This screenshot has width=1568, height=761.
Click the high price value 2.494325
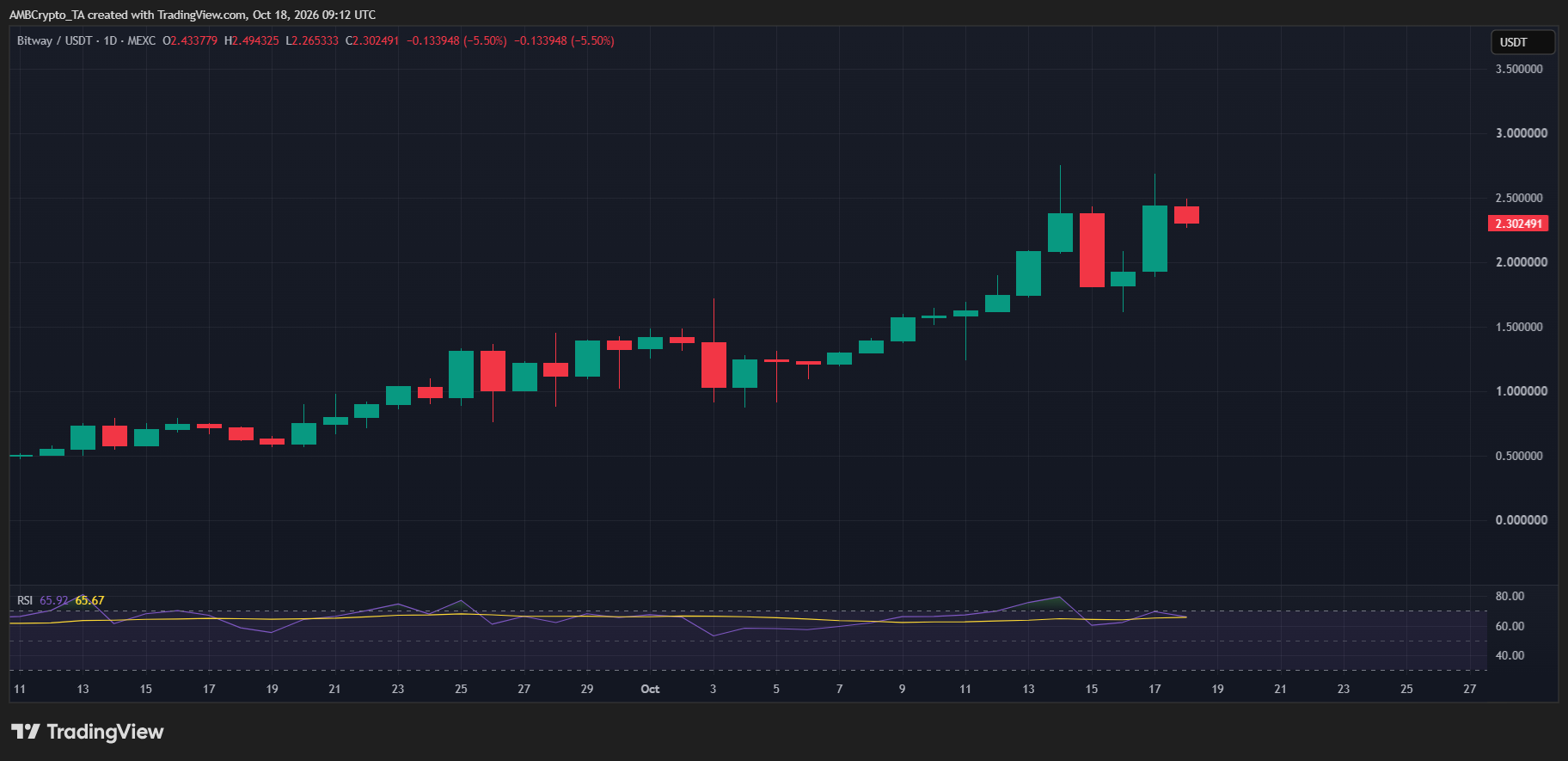(x=255, y=40)
